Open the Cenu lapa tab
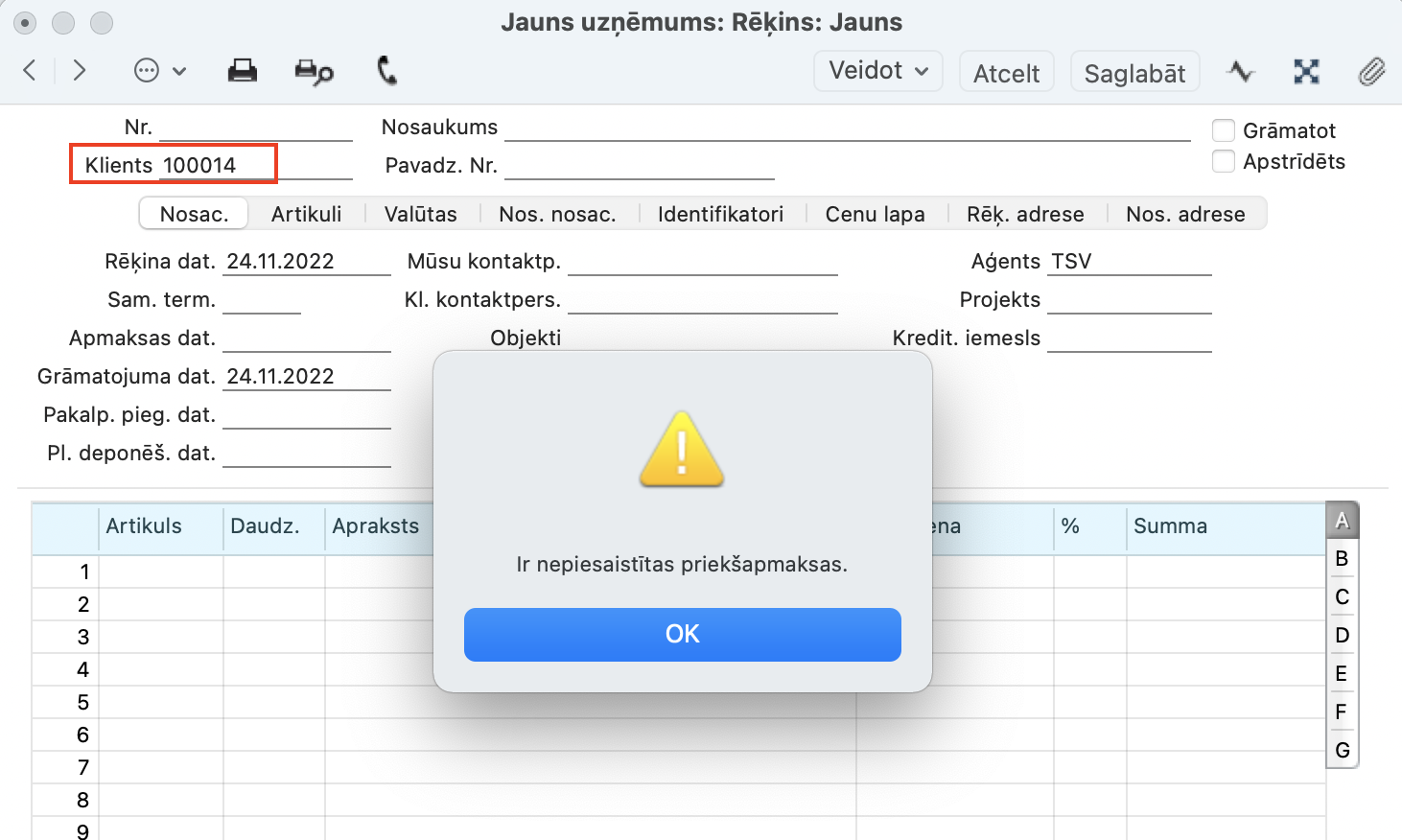This screenshot has height=840, width=1402. tap(875, 214)
